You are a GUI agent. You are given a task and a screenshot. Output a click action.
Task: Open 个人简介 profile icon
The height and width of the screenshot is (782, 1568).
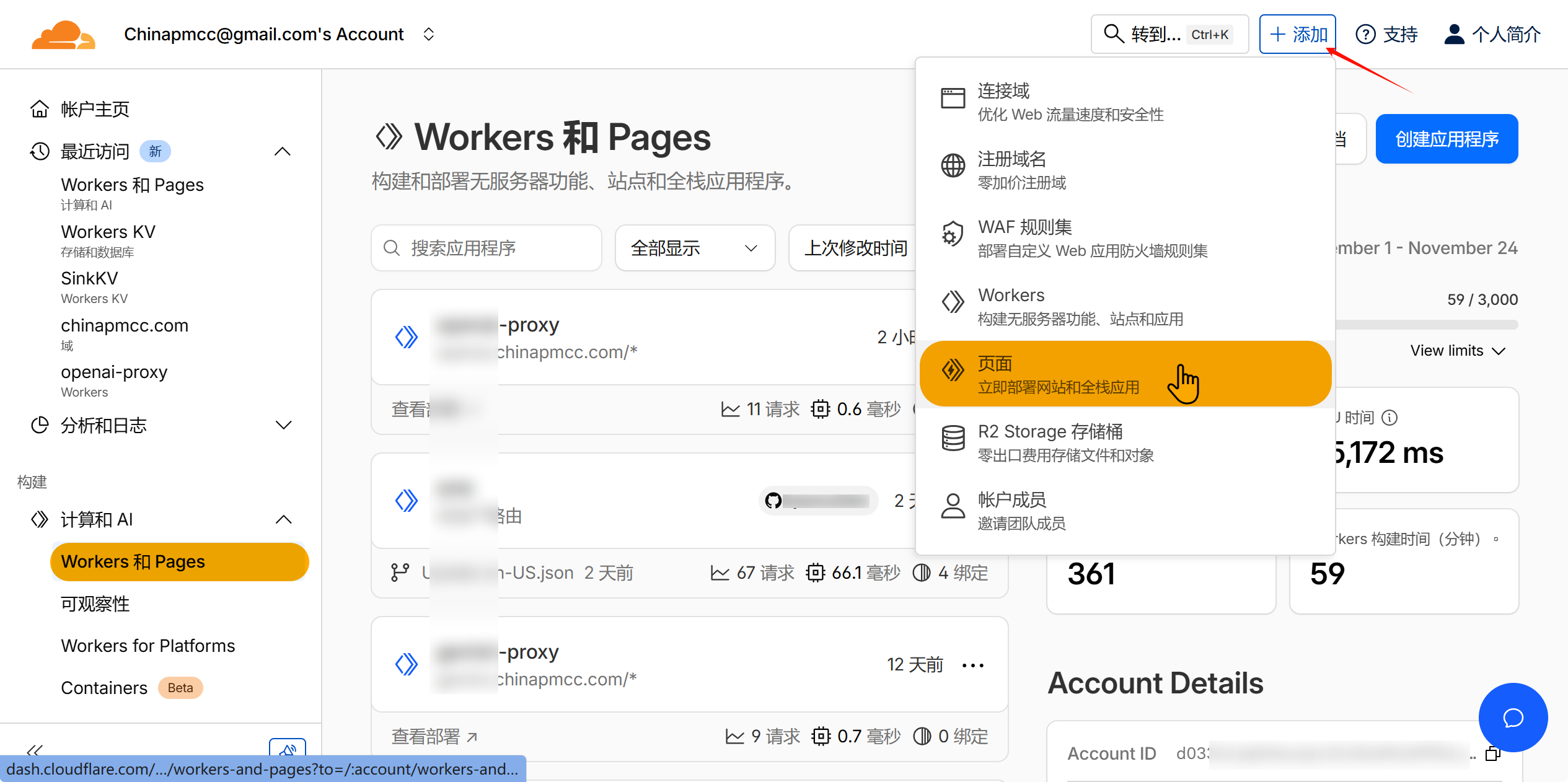pos(1454,35)
